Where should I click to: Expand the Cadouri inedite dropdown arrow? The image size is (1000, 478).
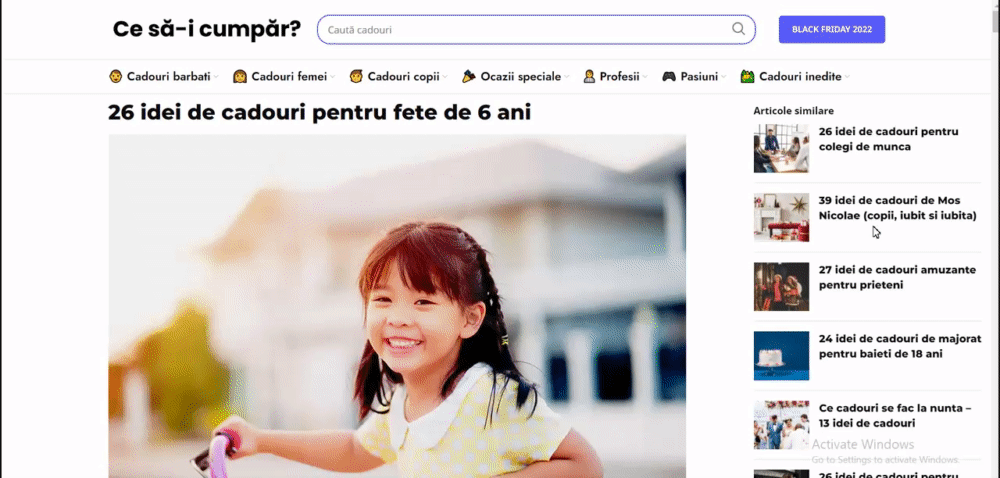(x=847, y=77)
